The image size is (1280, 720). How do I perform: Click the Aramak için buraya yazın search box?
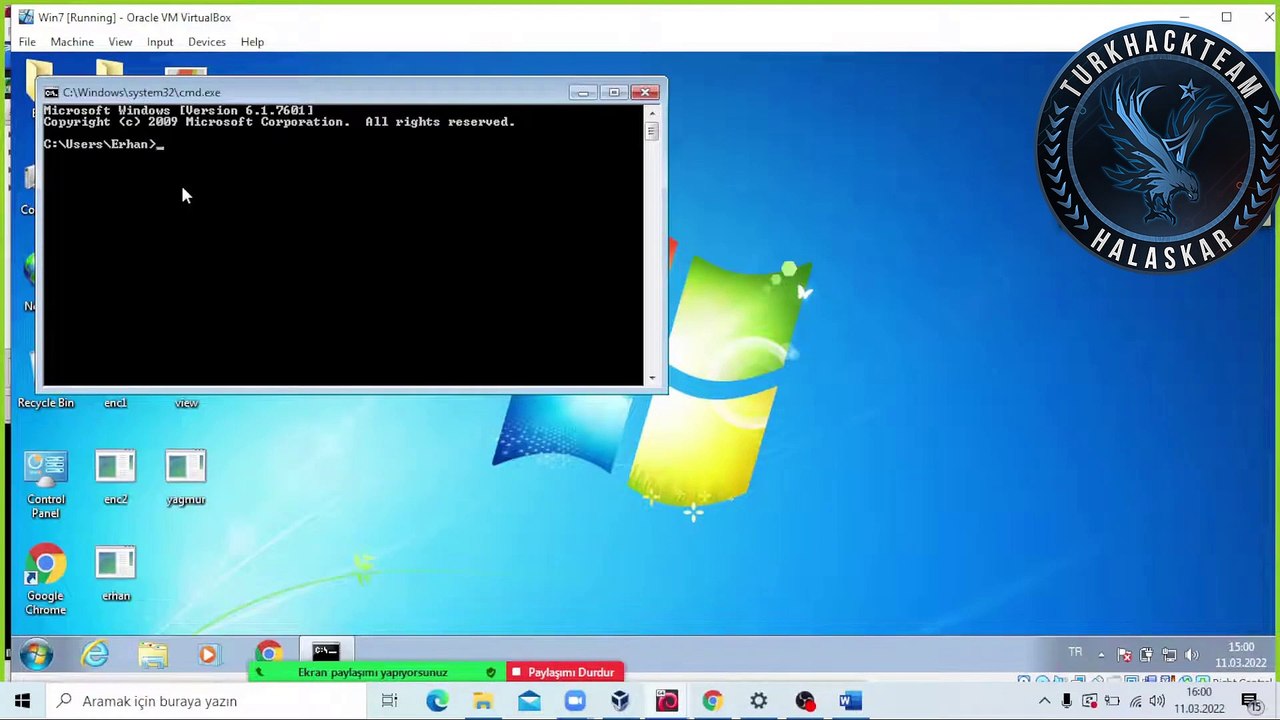208,701
